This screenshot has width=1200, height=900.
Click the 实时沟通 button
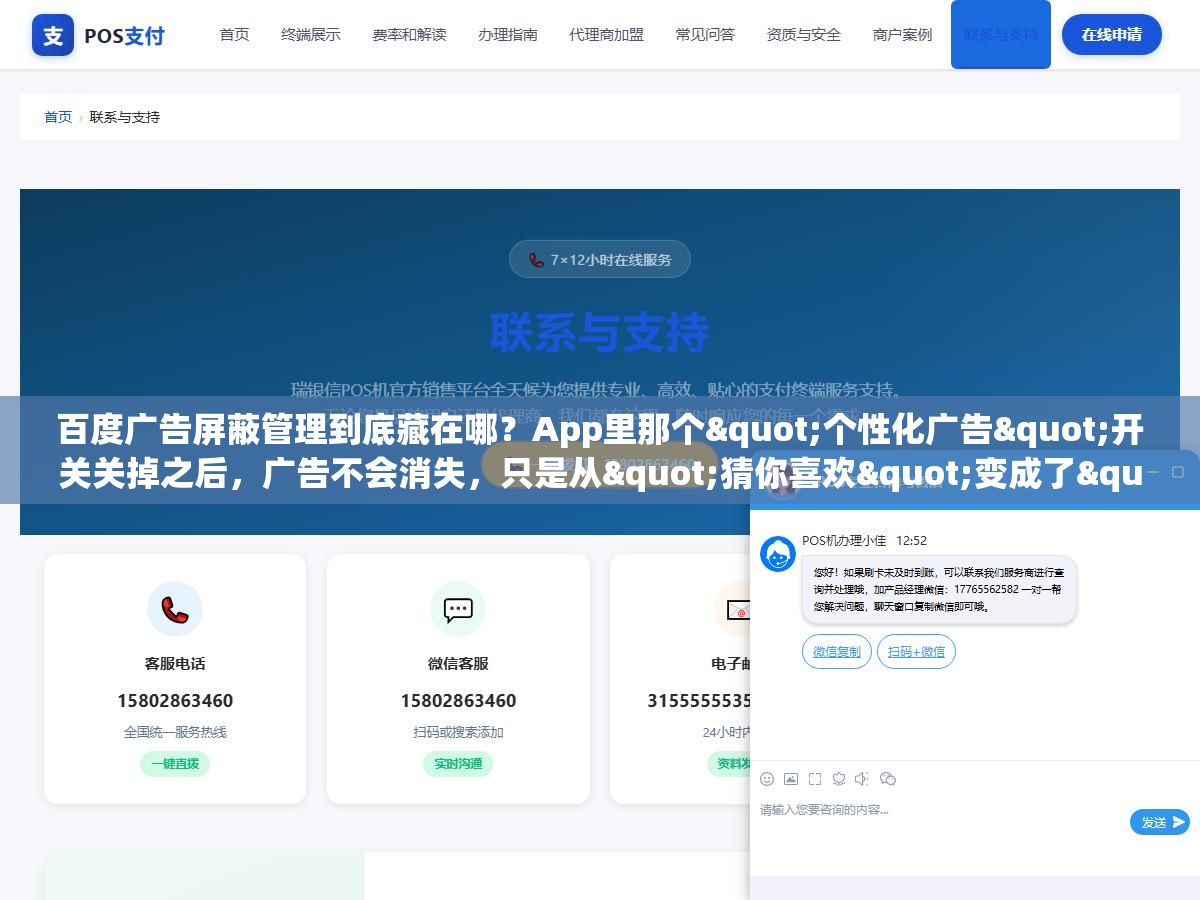pyautogui.click(x=458, y=764)
